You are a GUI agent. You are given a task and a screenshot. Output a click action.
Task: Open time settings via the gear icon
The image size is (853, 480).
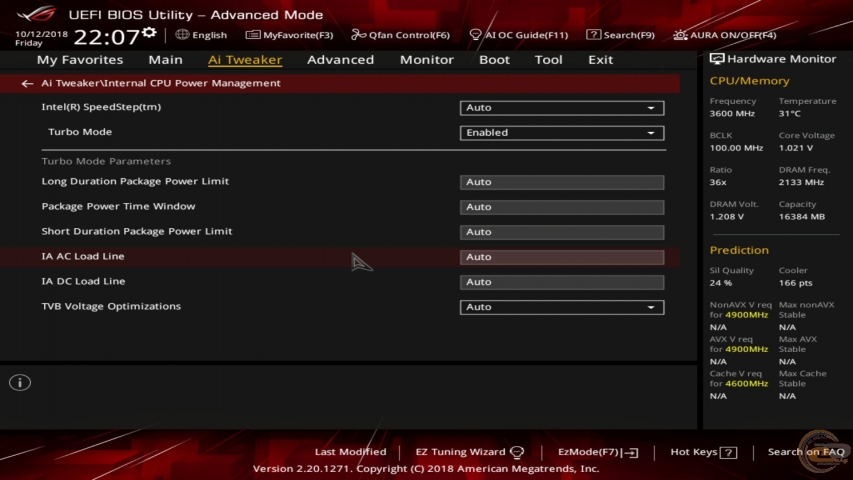[149, 33]
